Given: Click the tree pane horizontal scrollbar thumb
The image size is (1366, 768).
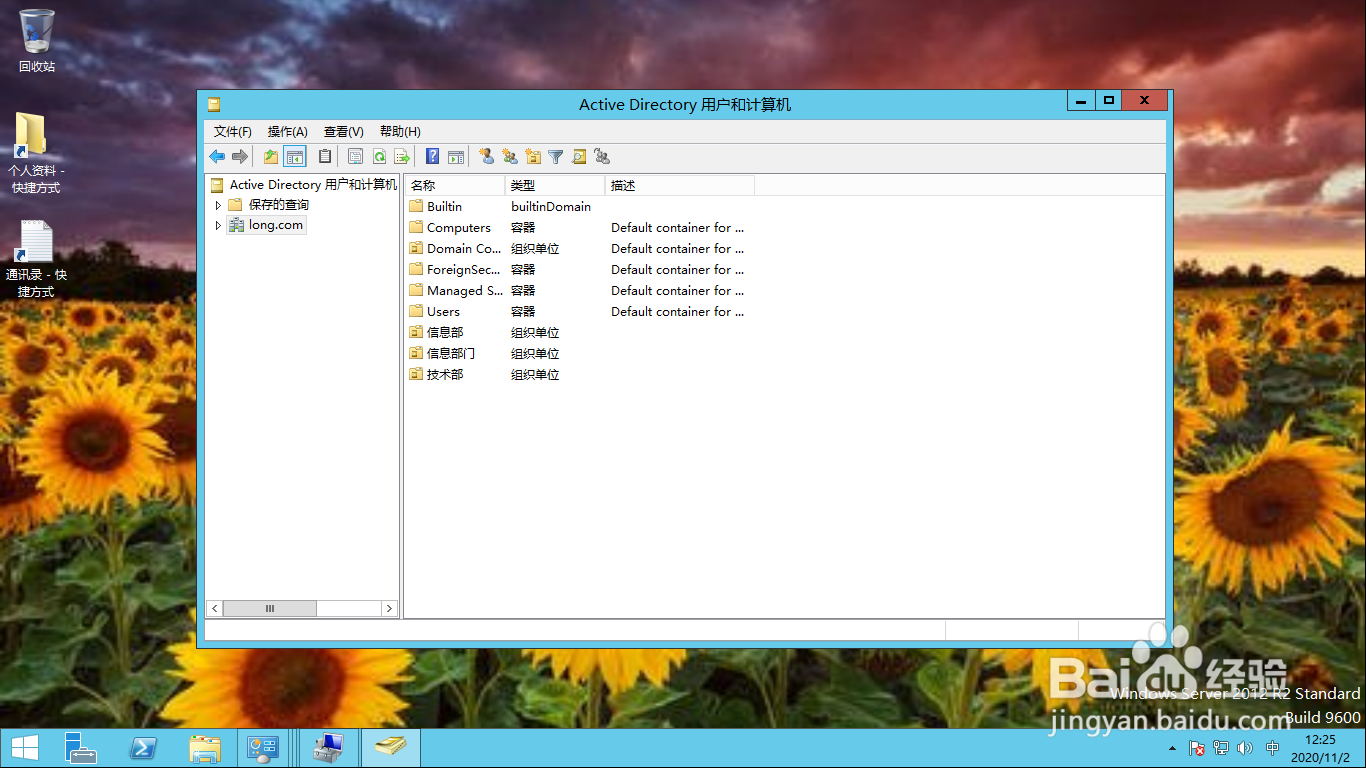Looking at the screenshot, I should click(270, 608).
